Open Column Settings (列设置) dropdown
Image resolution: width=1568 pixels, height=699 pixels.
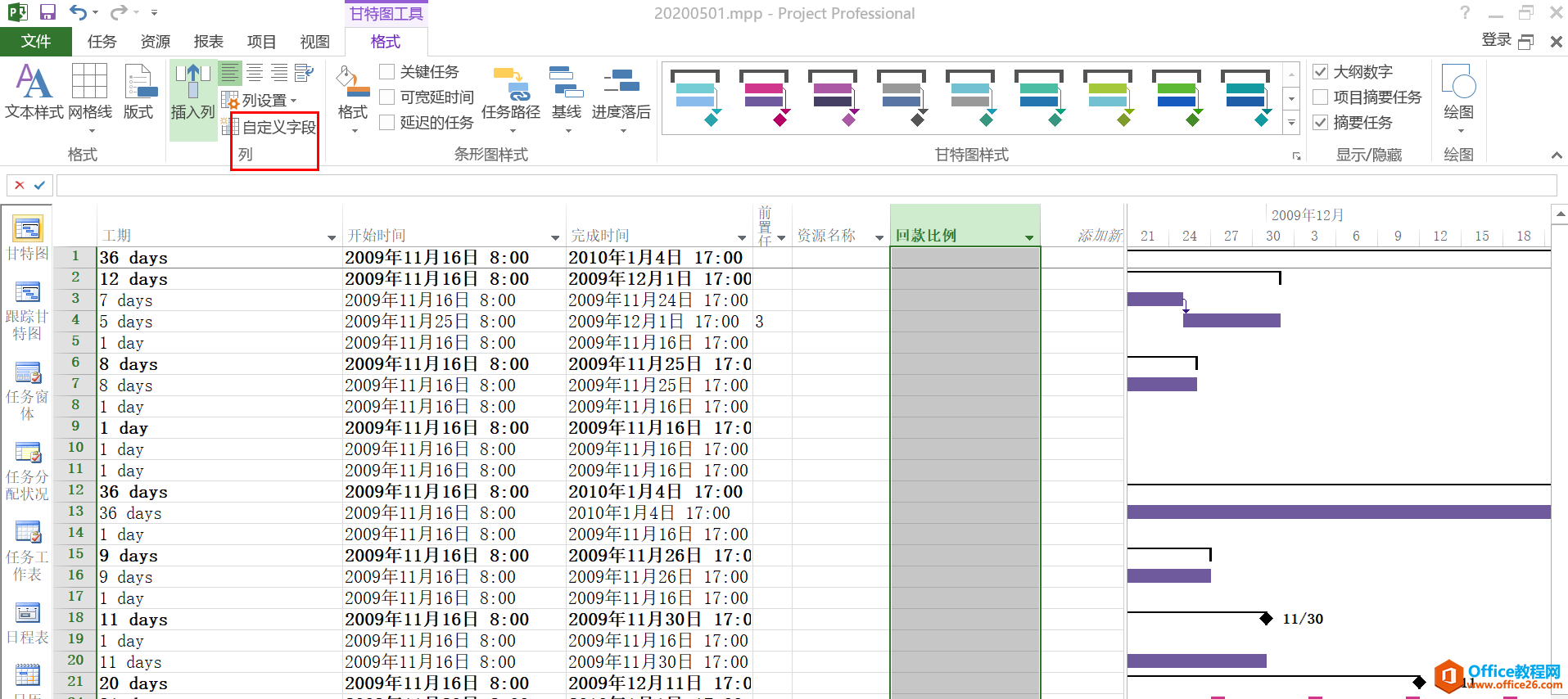(260, 101)
